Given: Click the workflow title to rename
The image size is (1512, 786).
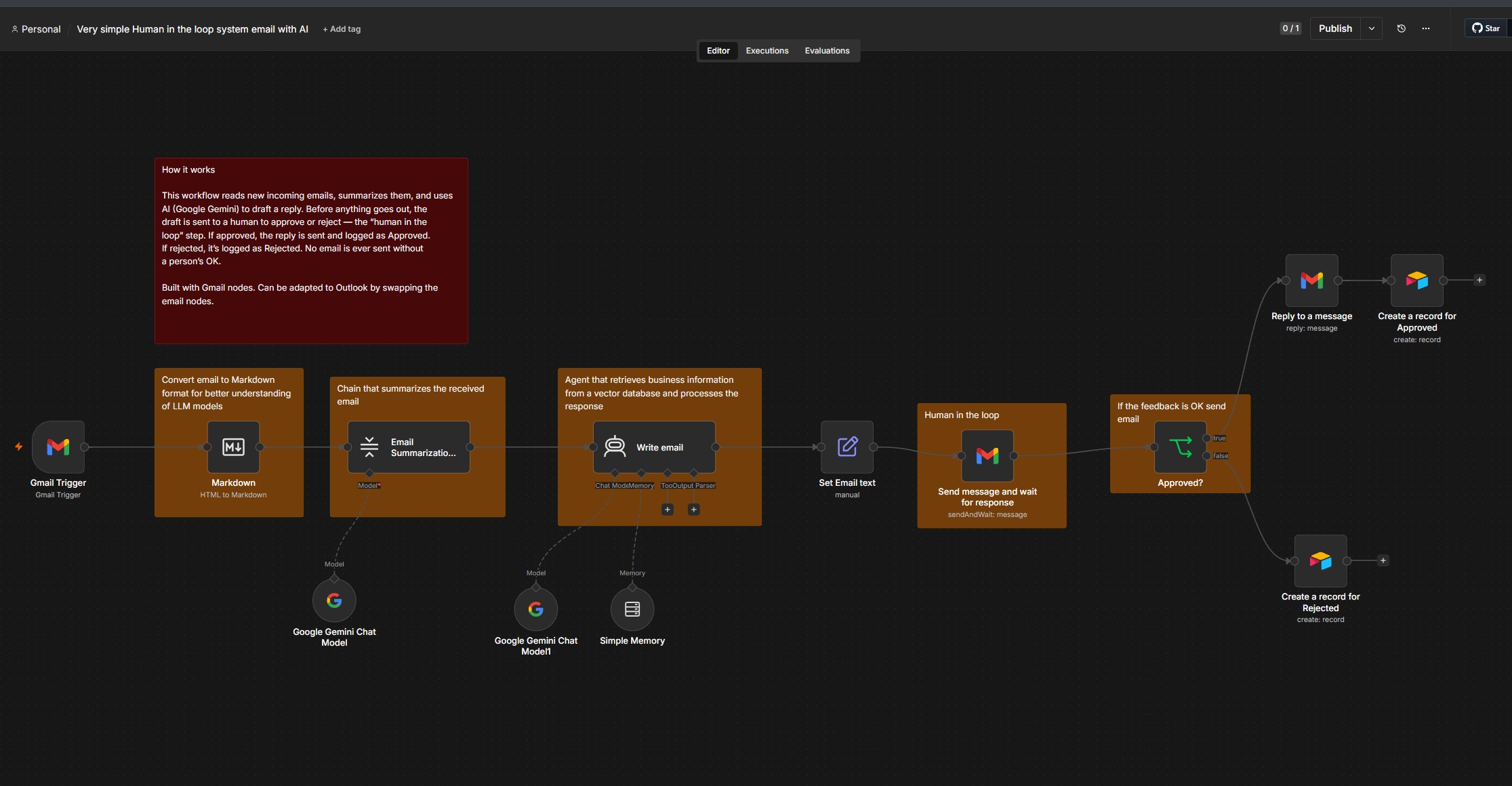Looking at the screenshot, I should point(192,29).
